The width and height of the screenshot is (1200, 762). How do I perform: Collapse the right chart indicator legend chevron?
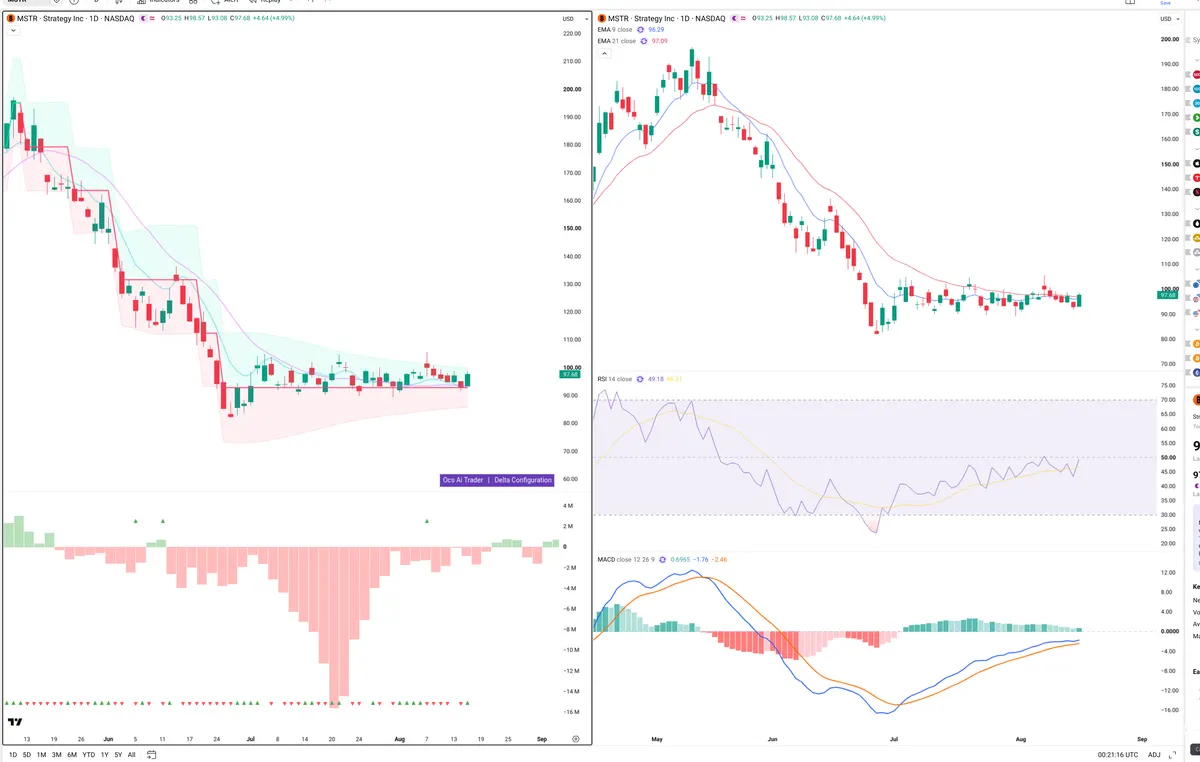[603, 54]
